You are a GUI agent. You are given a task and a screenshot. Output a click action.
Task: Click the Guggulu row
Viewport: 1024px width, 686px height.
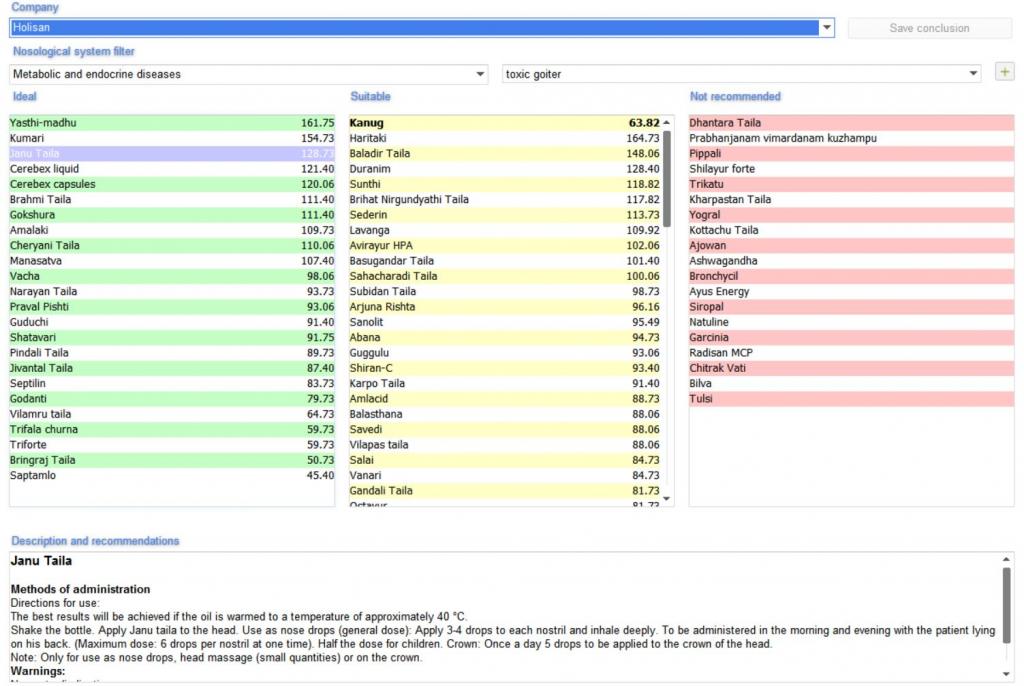point(505,353)
